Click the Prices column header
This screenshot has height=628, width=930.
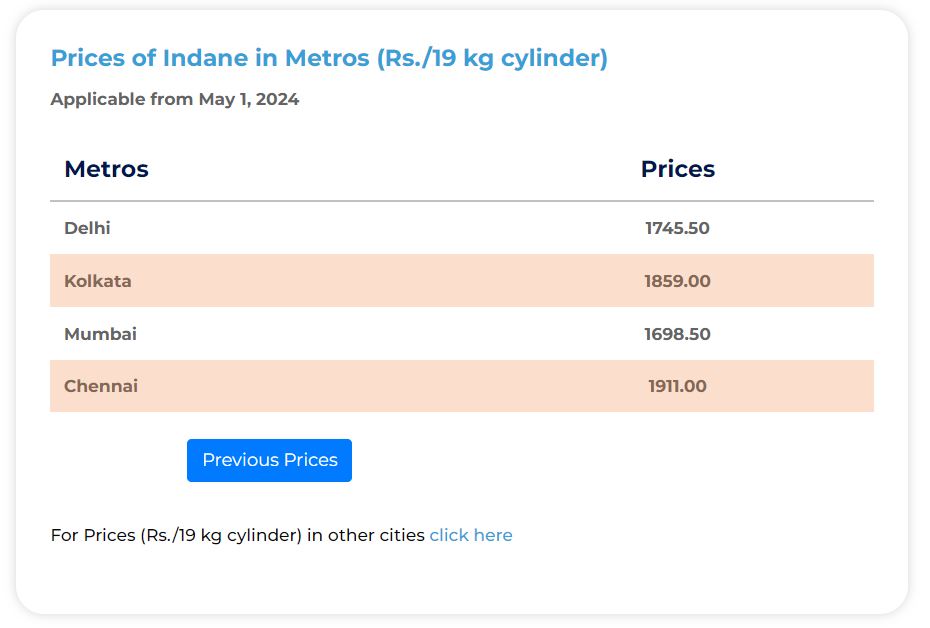click(x=677, y=169)
